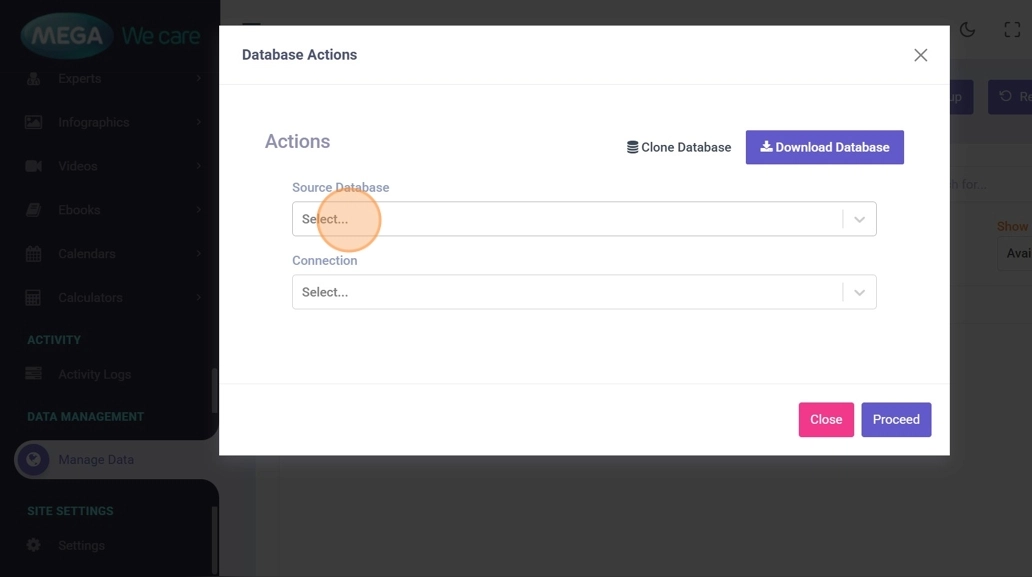Click the Download Database button

click(824, 147)
